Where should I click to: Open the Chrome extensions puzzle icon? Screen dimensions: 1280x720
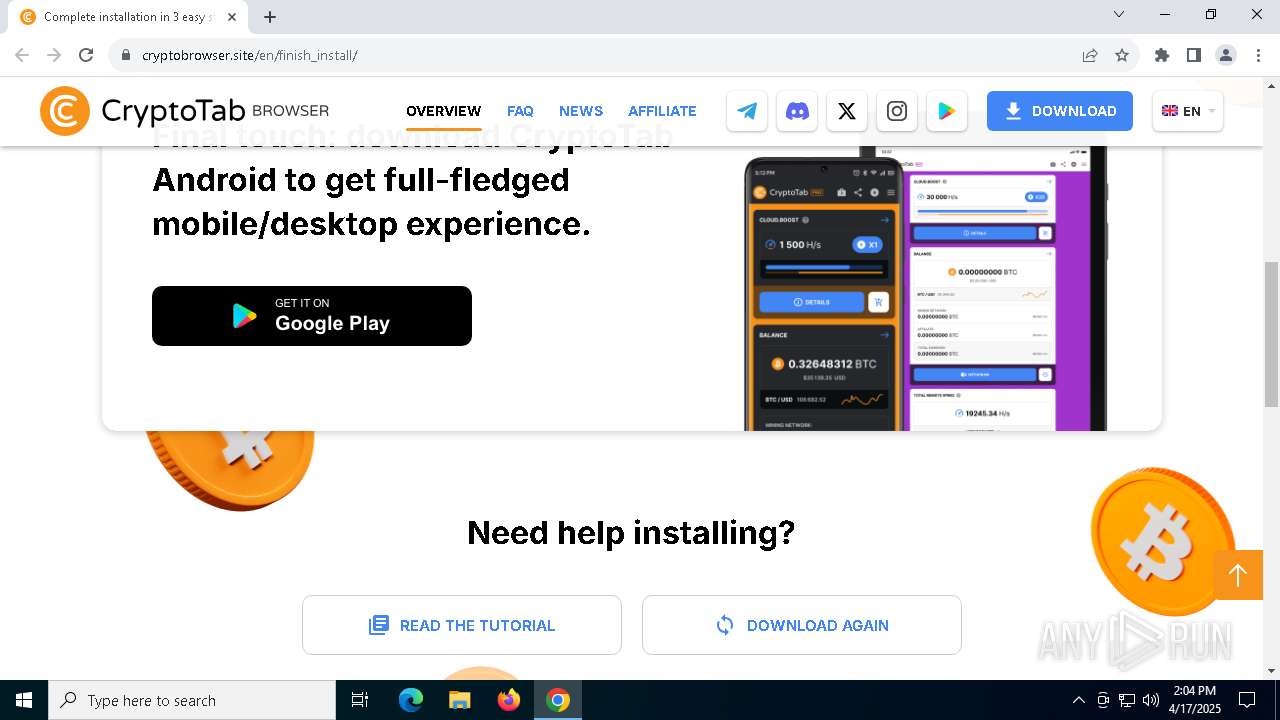pyautogui.click(x=1162, y=55)
